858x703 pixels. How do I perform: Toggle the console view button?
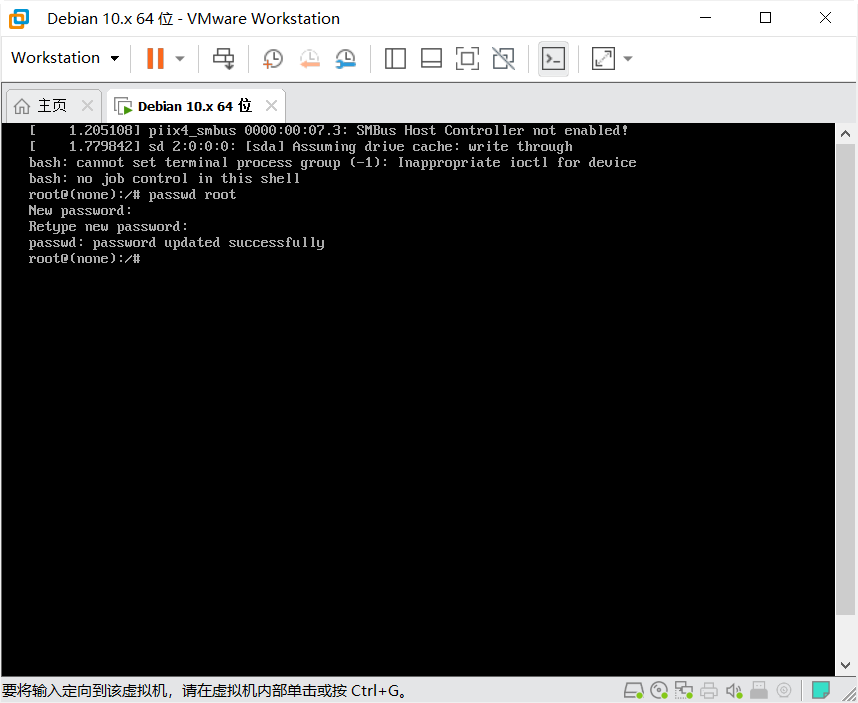tap(553, 59)
